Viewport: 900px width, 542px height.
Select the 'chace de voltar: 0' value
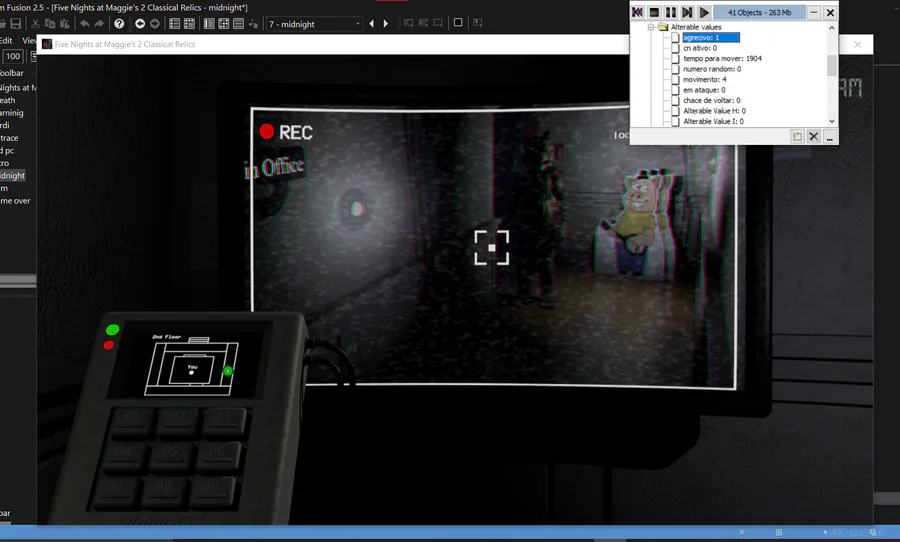(x=711, y=100)
